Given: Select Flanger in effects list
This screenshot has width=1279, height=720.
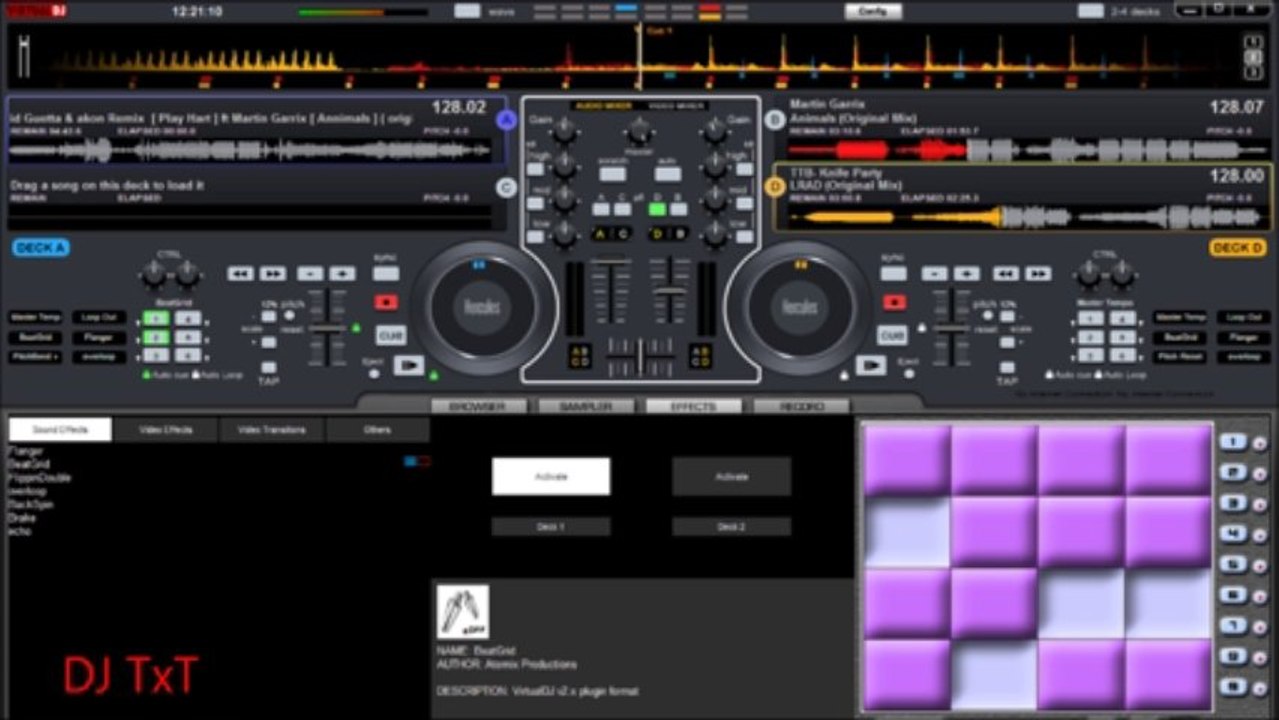Looking at the screenshot, I should (x=25, y=451).
